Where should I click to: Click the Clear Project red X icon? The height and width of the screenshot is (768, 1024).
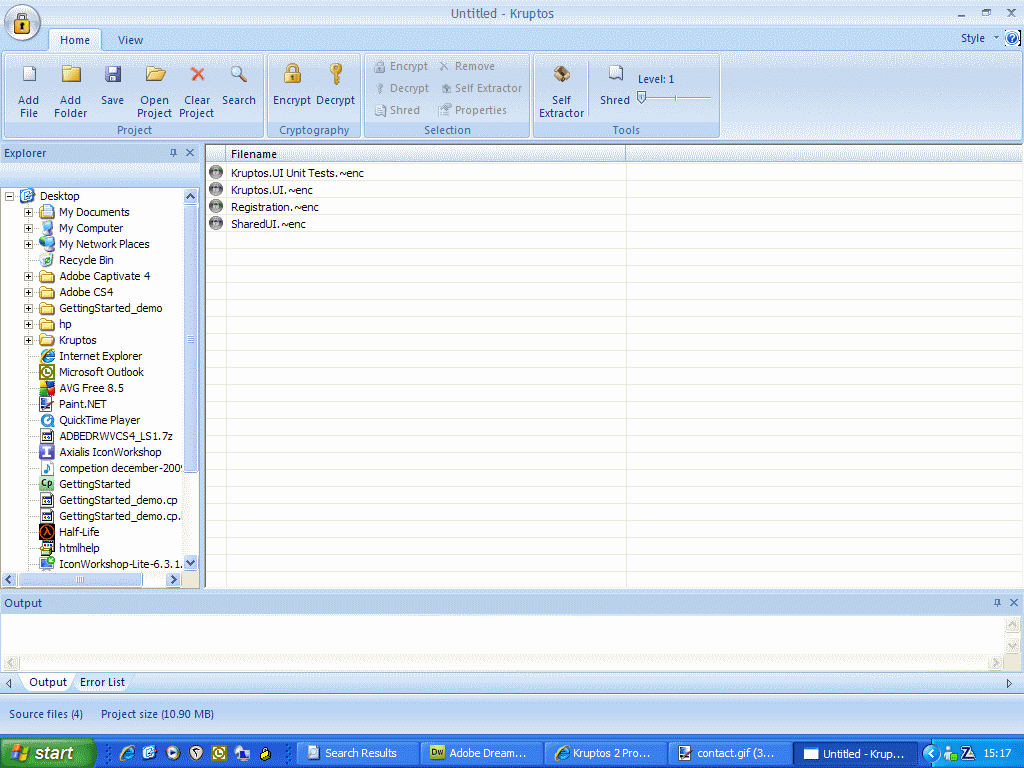(197, 75)
